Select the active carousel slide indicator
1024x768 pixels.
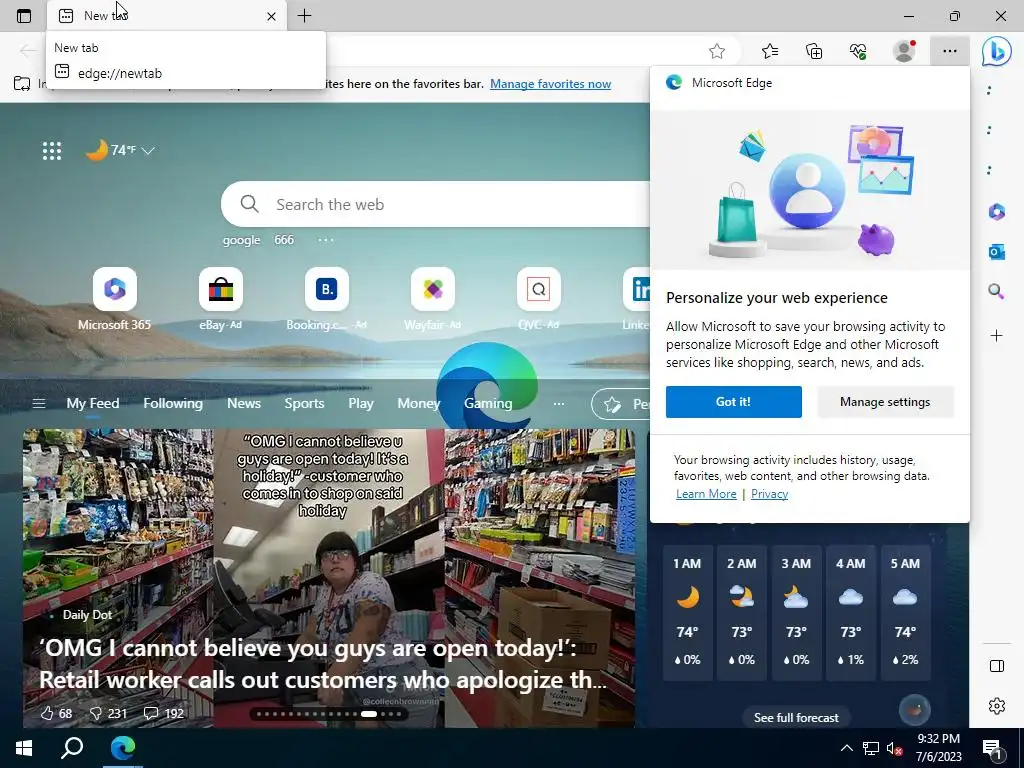point(369,714)
